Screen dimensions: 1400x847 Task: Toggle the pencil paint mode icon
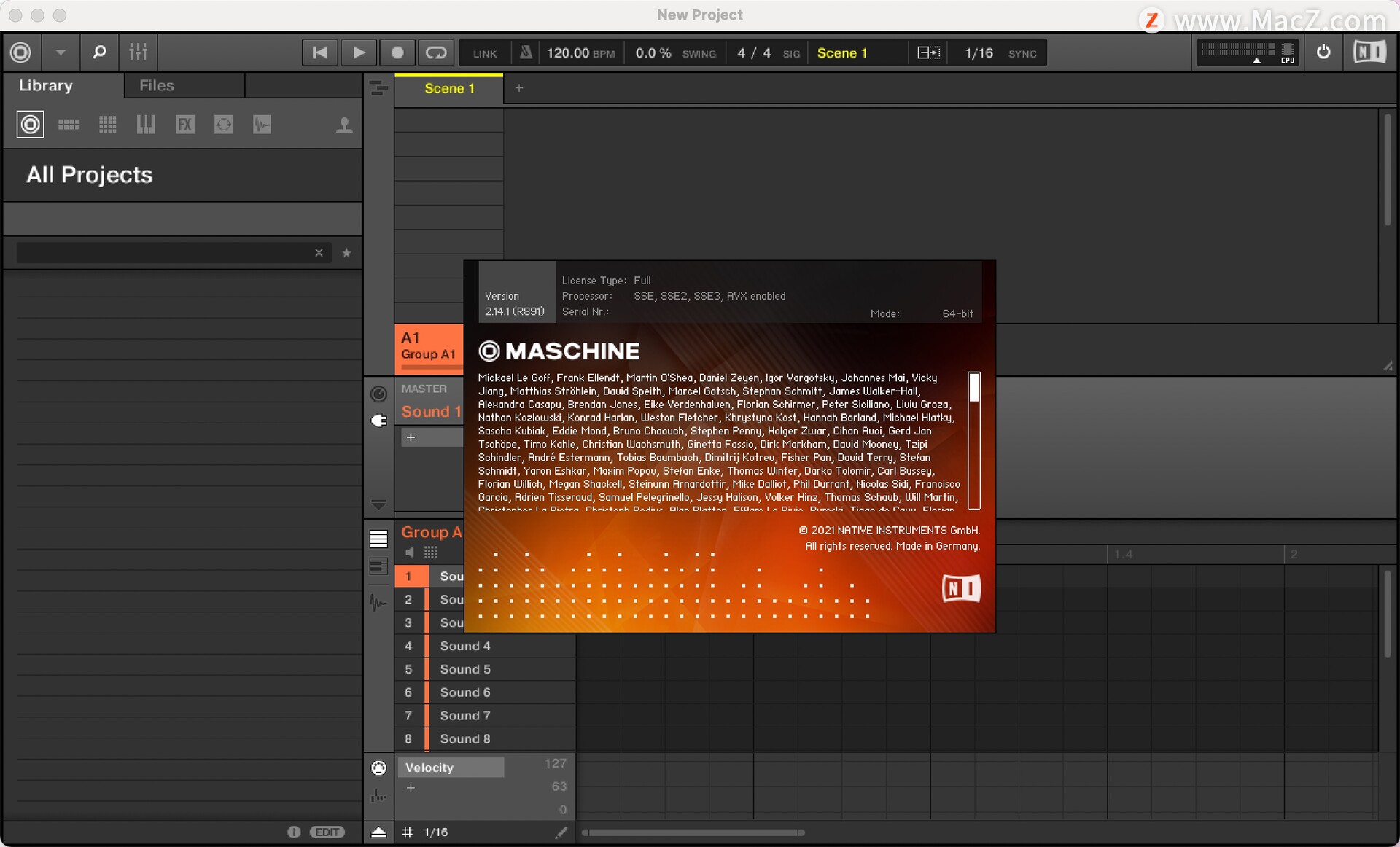(561, 832)
